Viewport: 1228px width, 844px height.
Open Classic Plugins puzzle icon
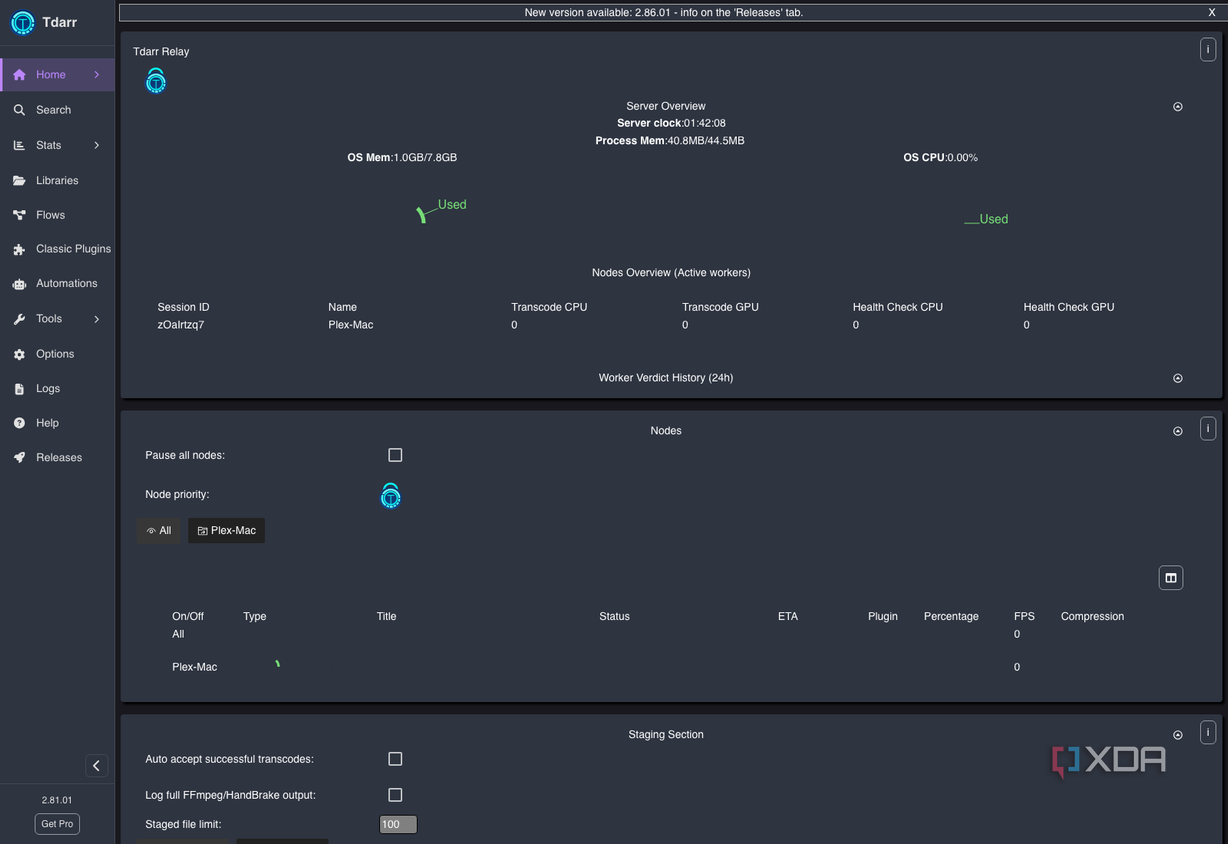pos(19,249)
